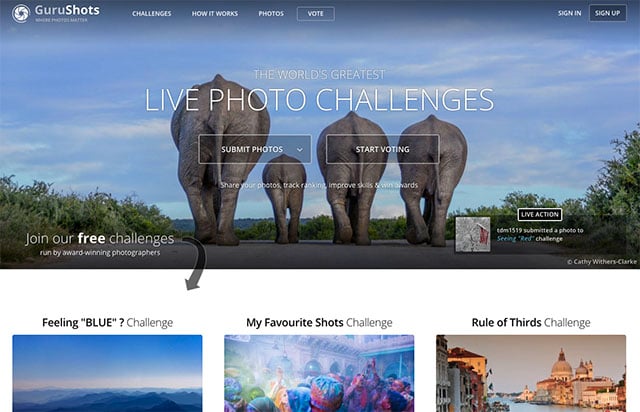The height and width of the screenshot is (412, 640).
Task: Expand the Submit Photos dropdown chevron
Action: coord(300,150)
